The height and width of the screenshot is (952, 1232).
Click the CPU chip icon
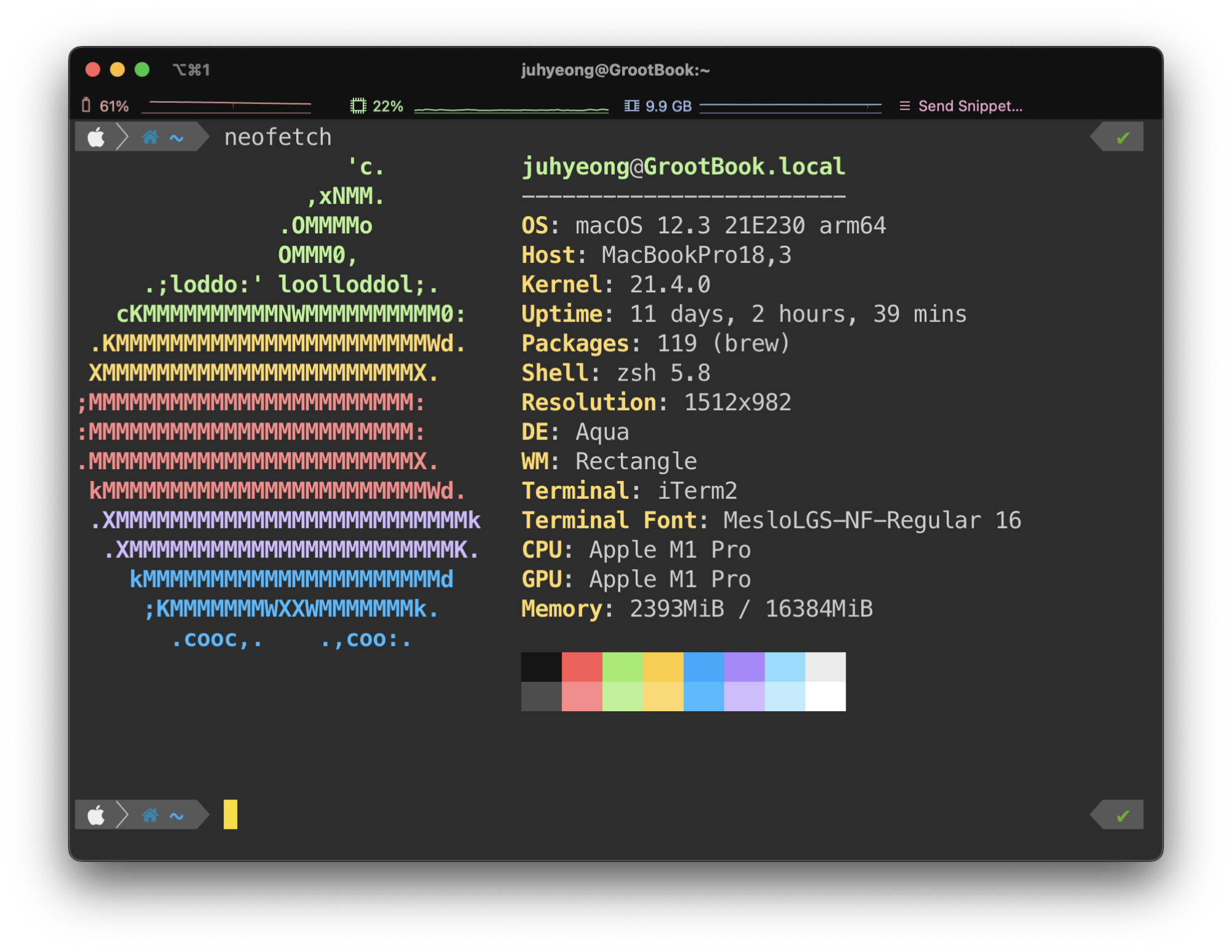(x=358, y=106)
